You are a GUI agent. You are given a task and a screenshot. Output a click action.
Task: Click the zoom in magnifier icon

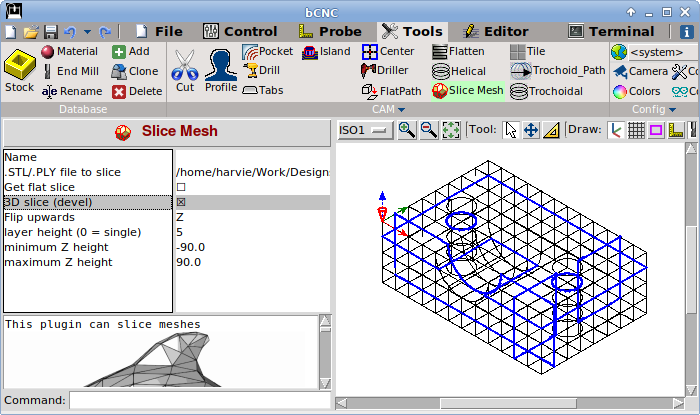[407, 130]
